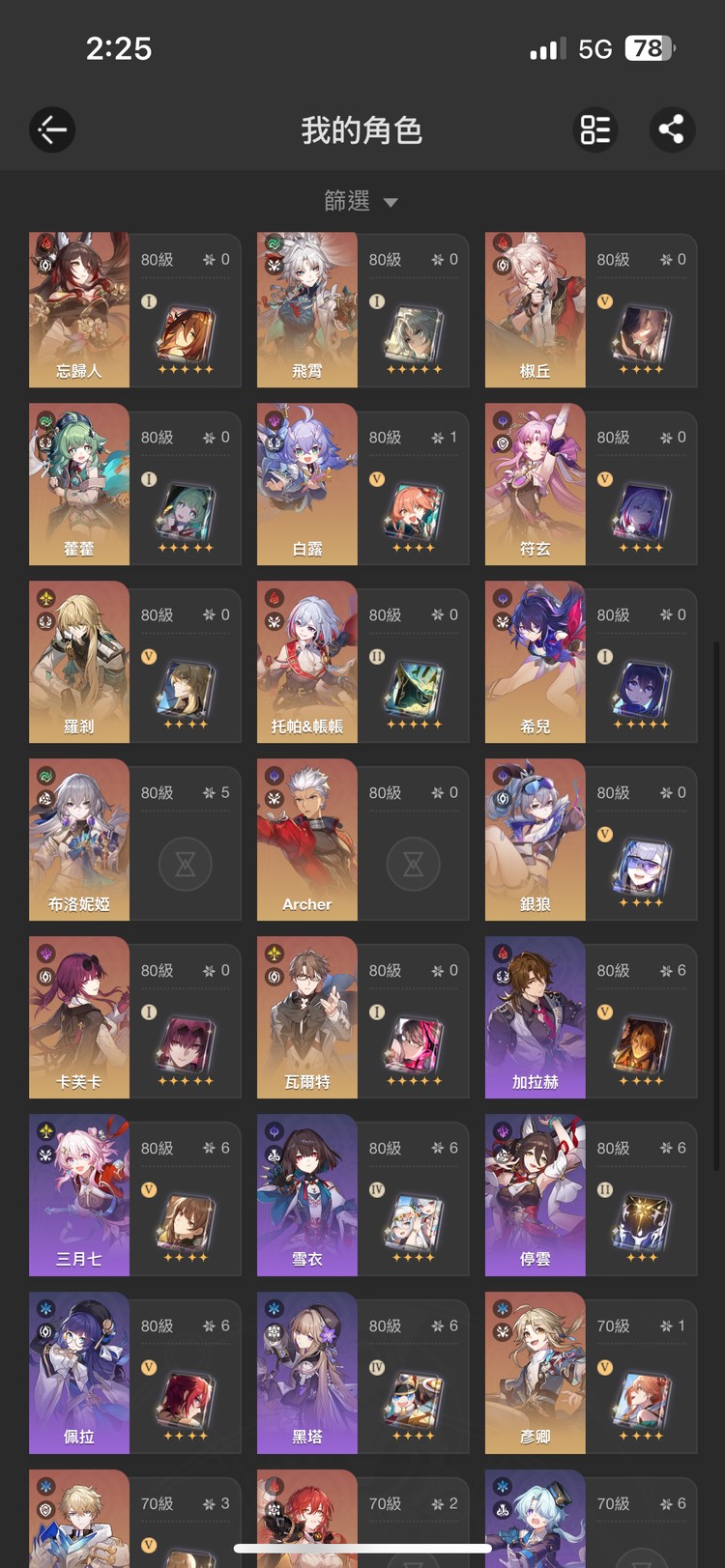Screen dimensions: 725x1568
Task: Switch to list layout view icon
Action: point(594,129)
